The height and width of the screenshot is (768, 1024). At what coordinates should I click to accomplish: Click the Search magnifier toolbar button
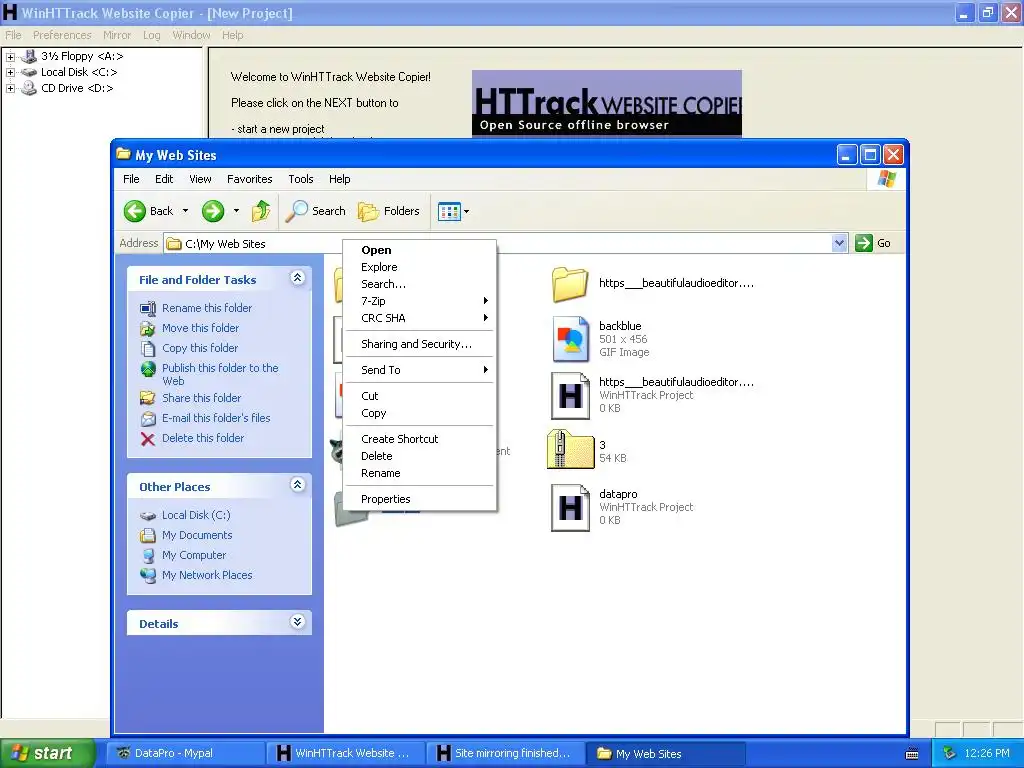pyautogui.click(x=317, y=211)
